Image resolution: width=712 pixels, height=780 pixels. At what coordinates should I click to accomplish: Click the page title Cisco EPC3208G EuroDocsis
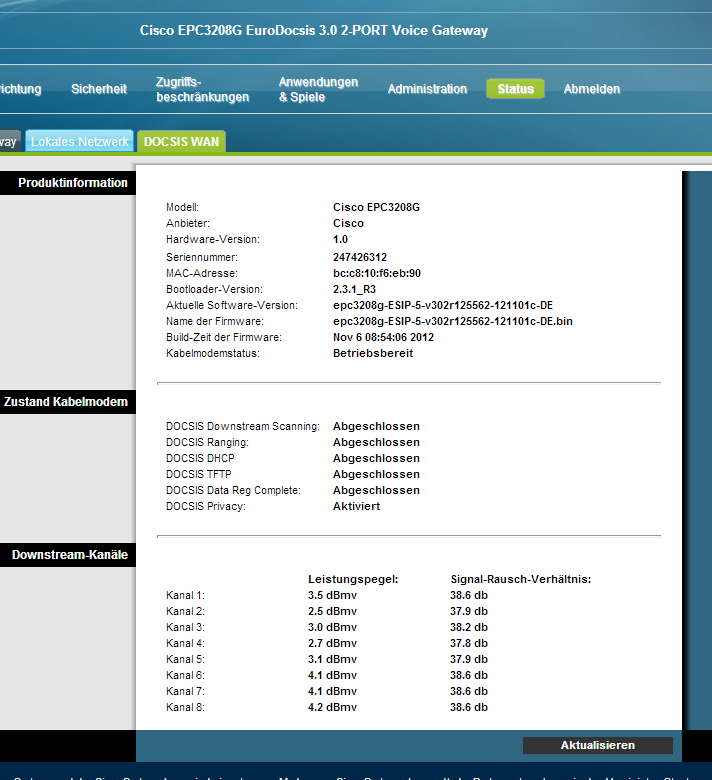coord(313,31)
